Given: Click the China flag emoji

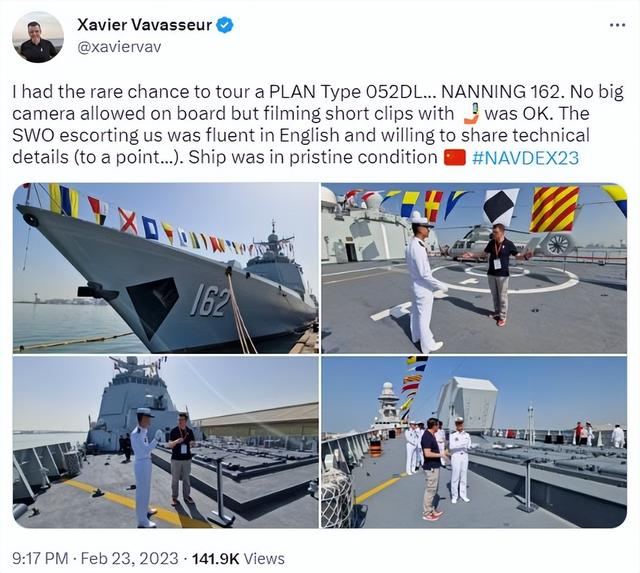Looking at the screenshot, I should pyautogui.click(x=454, y=157).
